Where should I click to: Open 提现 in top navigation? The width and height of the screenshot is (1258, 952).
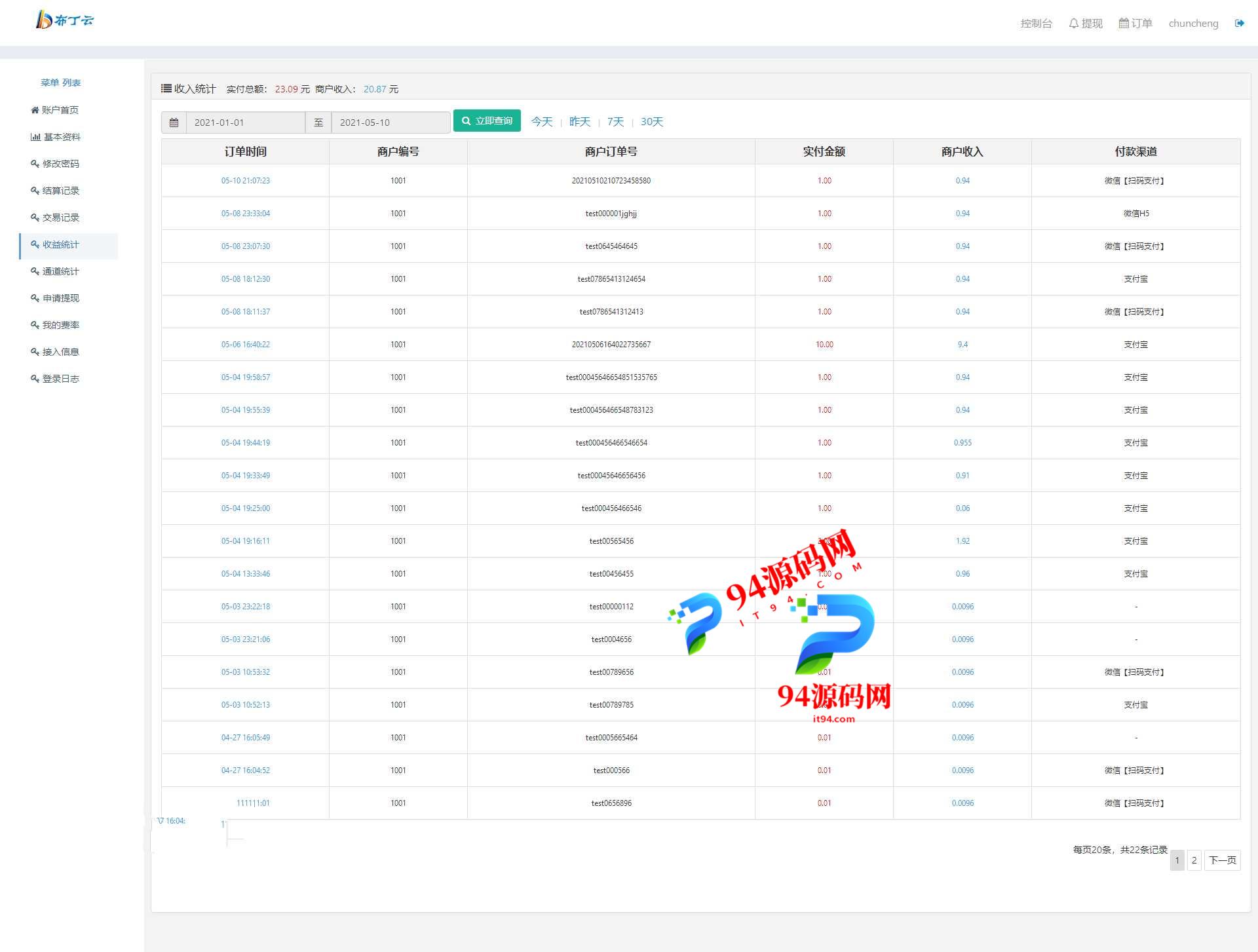[x=1086, y=24]
